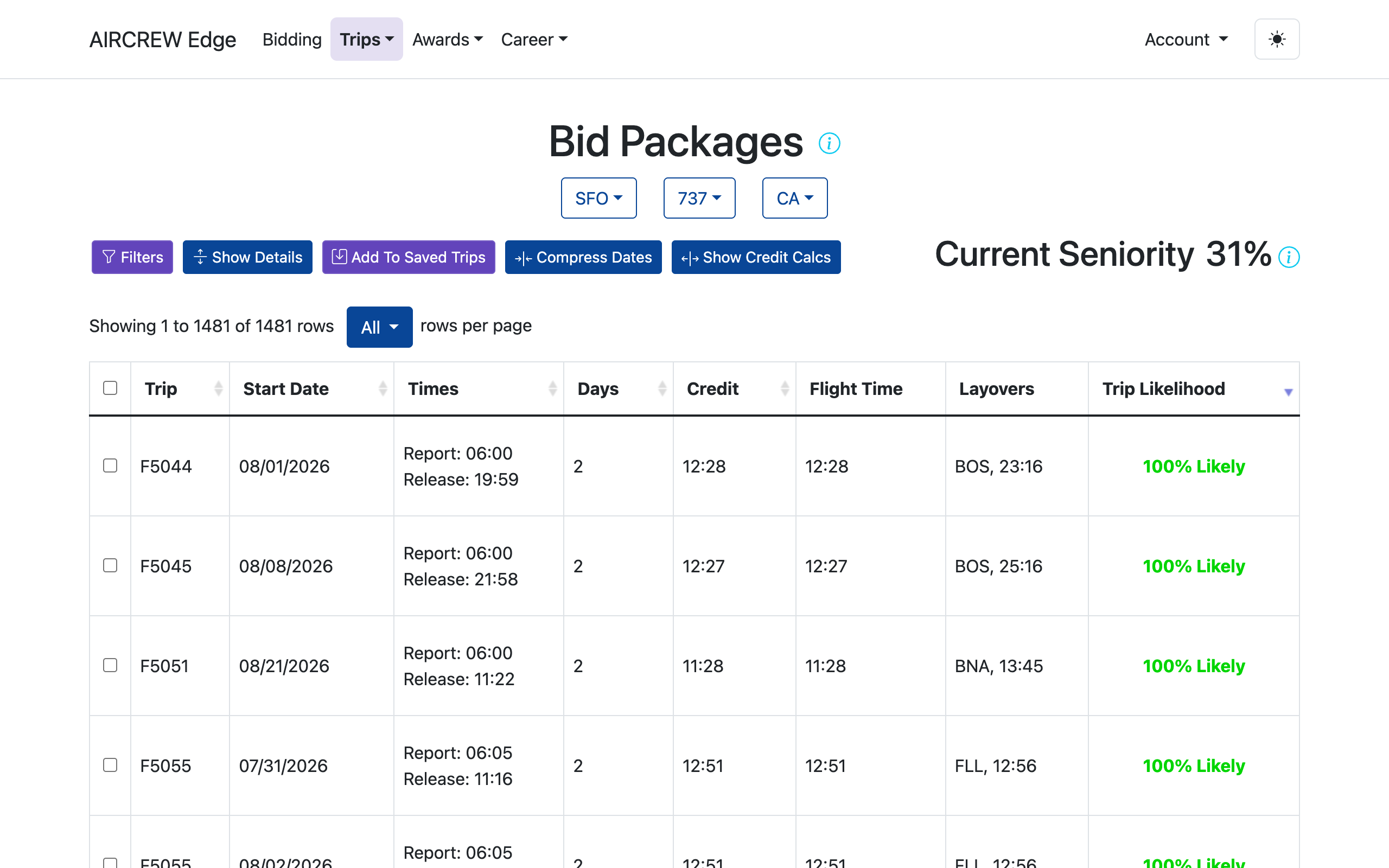Click the Trip Likelihood sort arrow
The width and height of the screenshot is (1389, 868).
click(1288, 392)
